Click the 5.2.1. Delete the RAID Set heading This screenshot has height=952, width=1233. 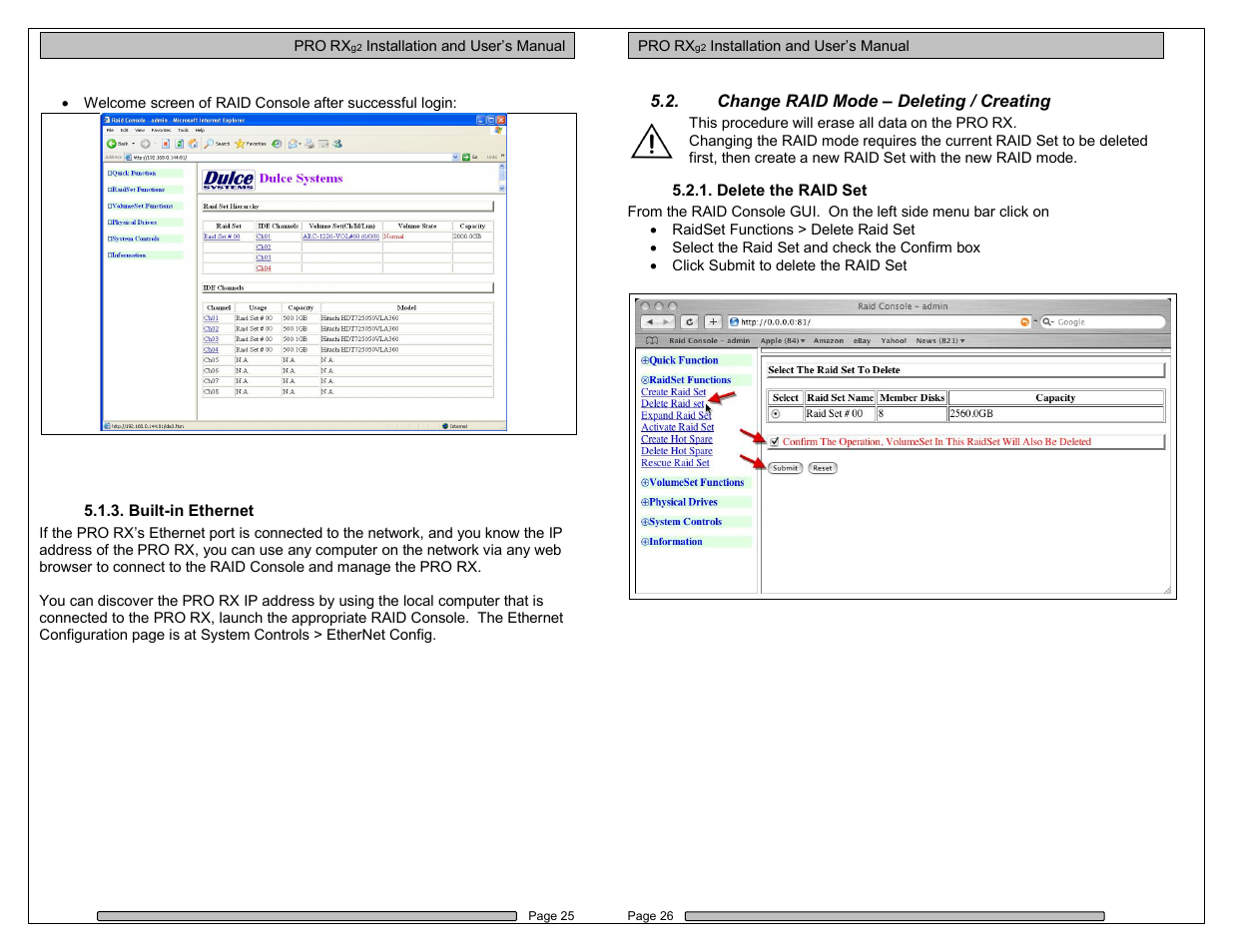click(770, 191)
